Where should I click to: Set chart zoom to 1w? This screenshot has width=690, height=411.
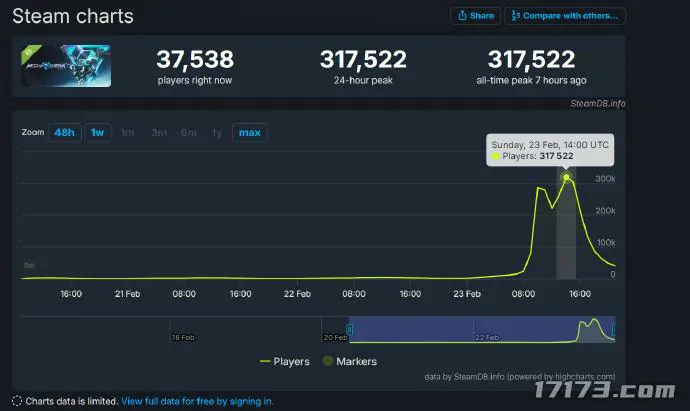click(97, 132)
